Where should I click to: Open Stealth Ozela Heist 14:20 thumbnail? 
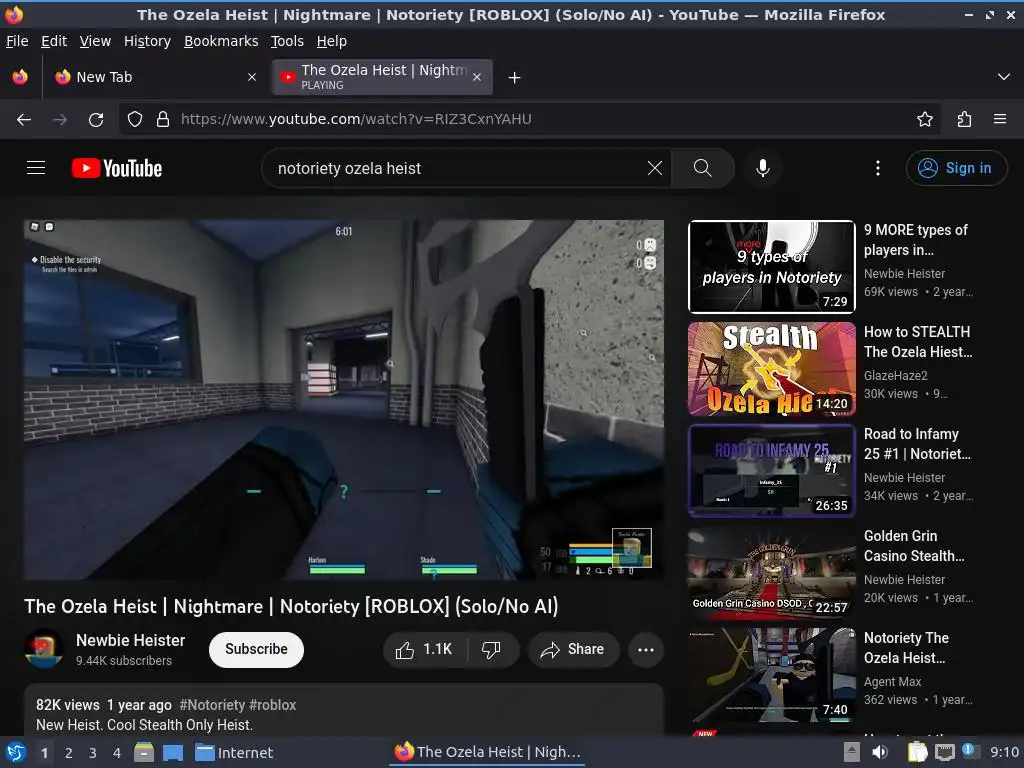771,369
